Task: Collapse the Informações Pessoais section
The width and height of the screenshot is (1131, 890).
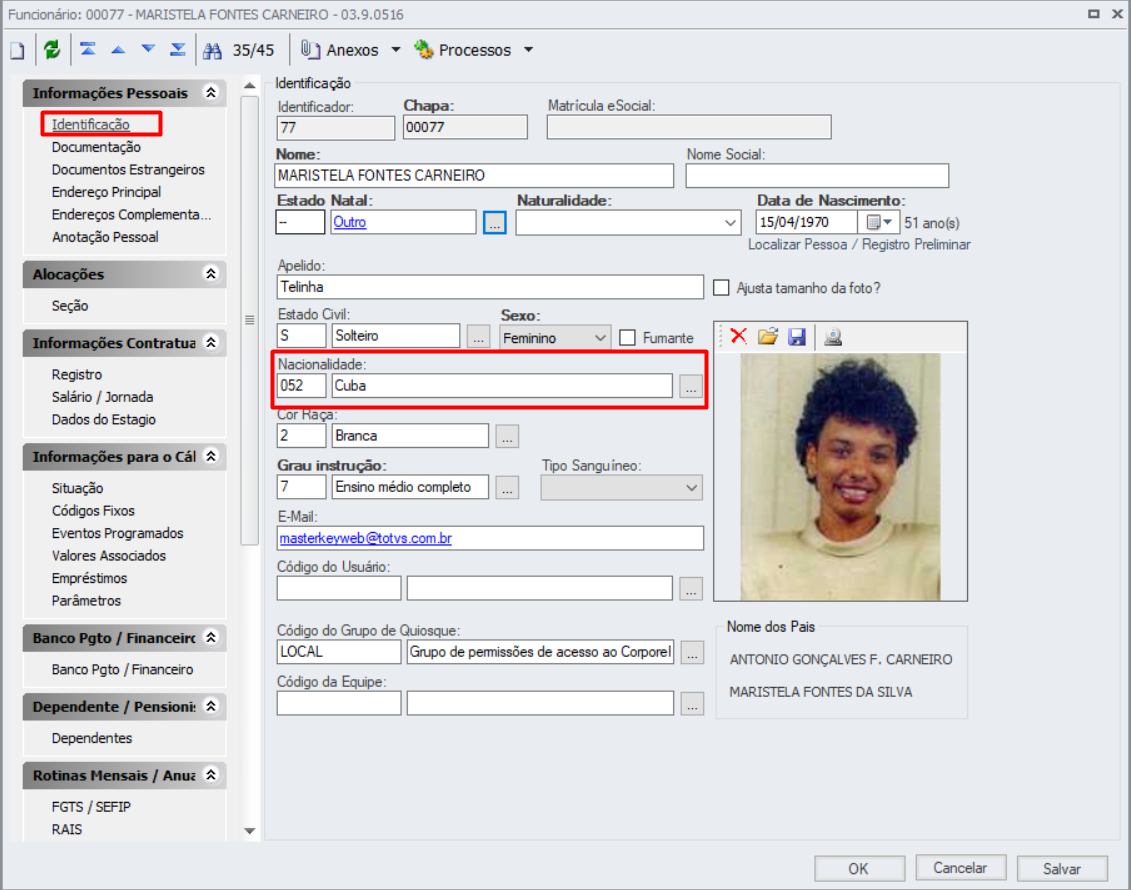Action: [211, 92]
